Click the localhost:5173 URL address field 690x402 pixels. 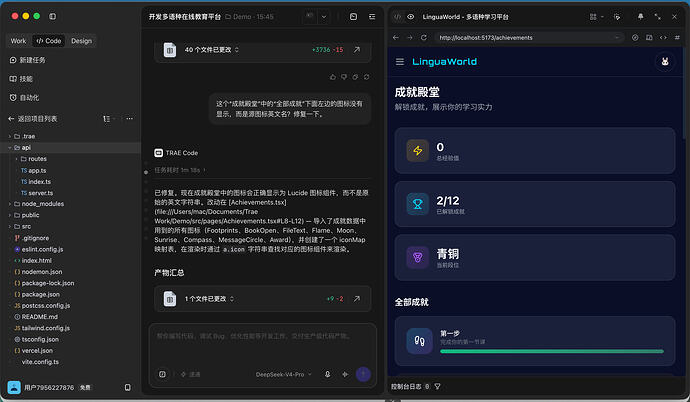click(x=529, y=38)
